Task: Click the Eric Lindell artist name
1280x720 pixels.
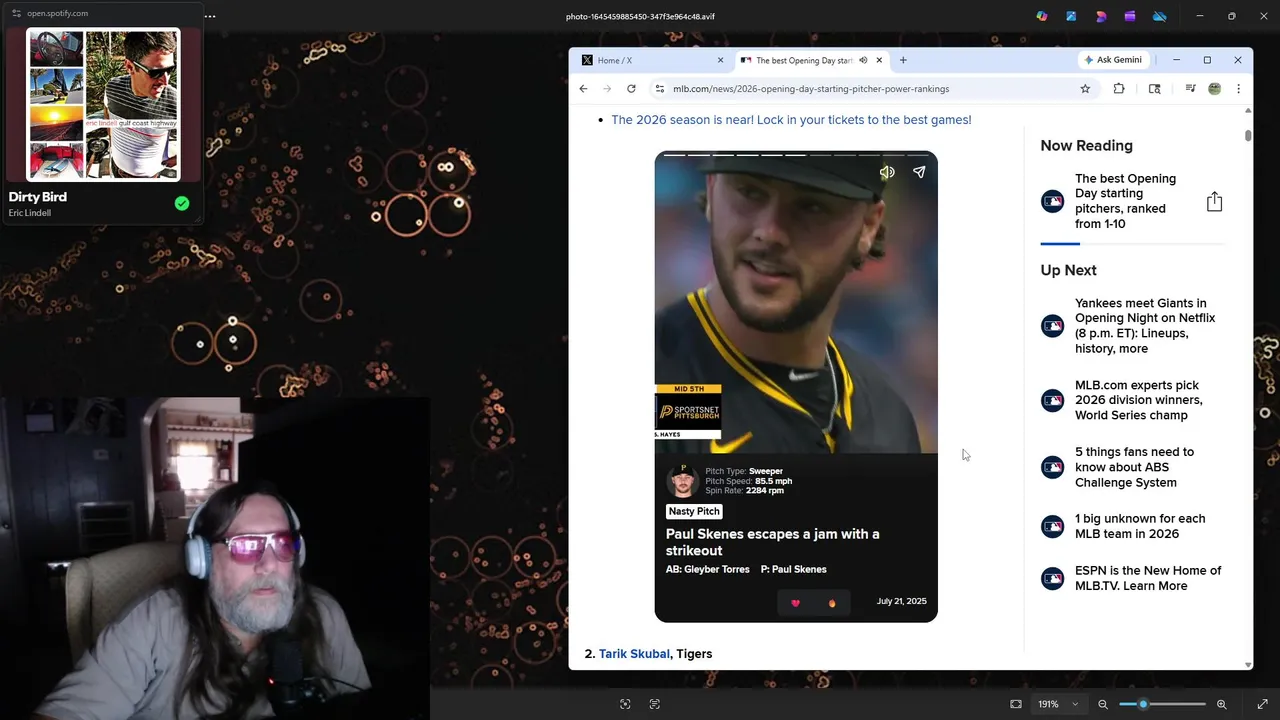Action: (x=29, y=213)
